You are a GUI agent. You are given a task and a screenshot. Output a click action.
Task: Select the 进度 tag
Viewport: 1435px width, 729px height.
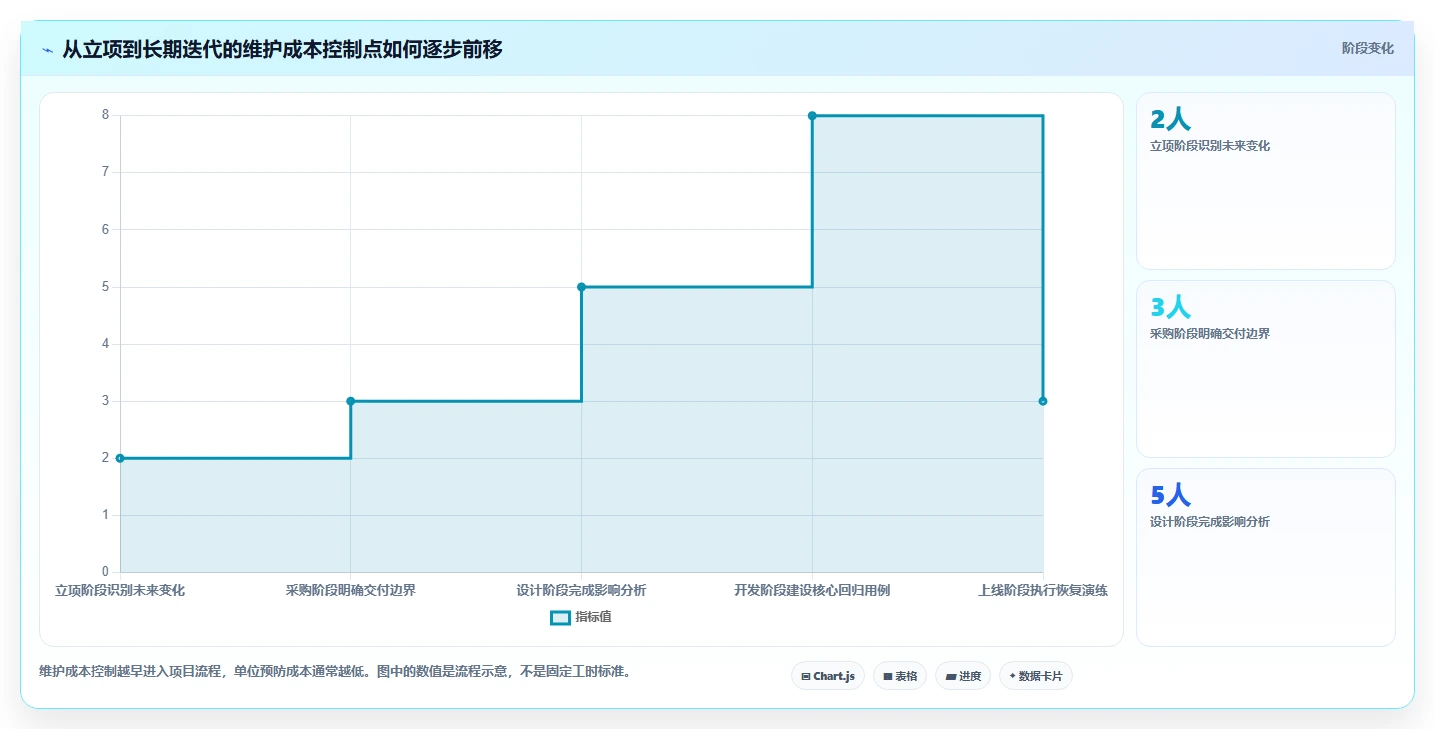click(x=963, y=676)
